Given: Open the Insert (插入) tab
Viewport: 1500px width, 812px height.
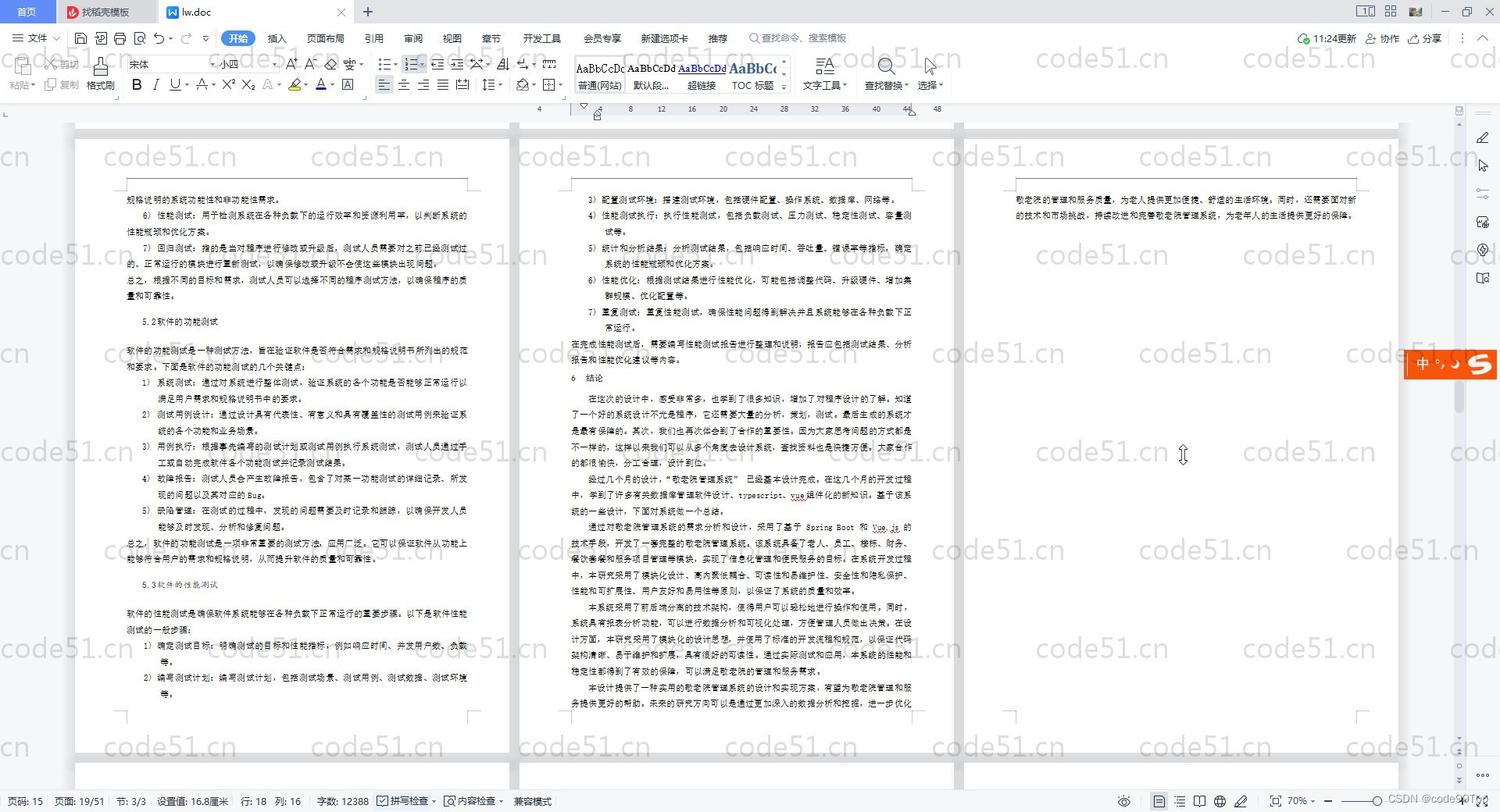Looking at the screenshot, I should [277, 38].
